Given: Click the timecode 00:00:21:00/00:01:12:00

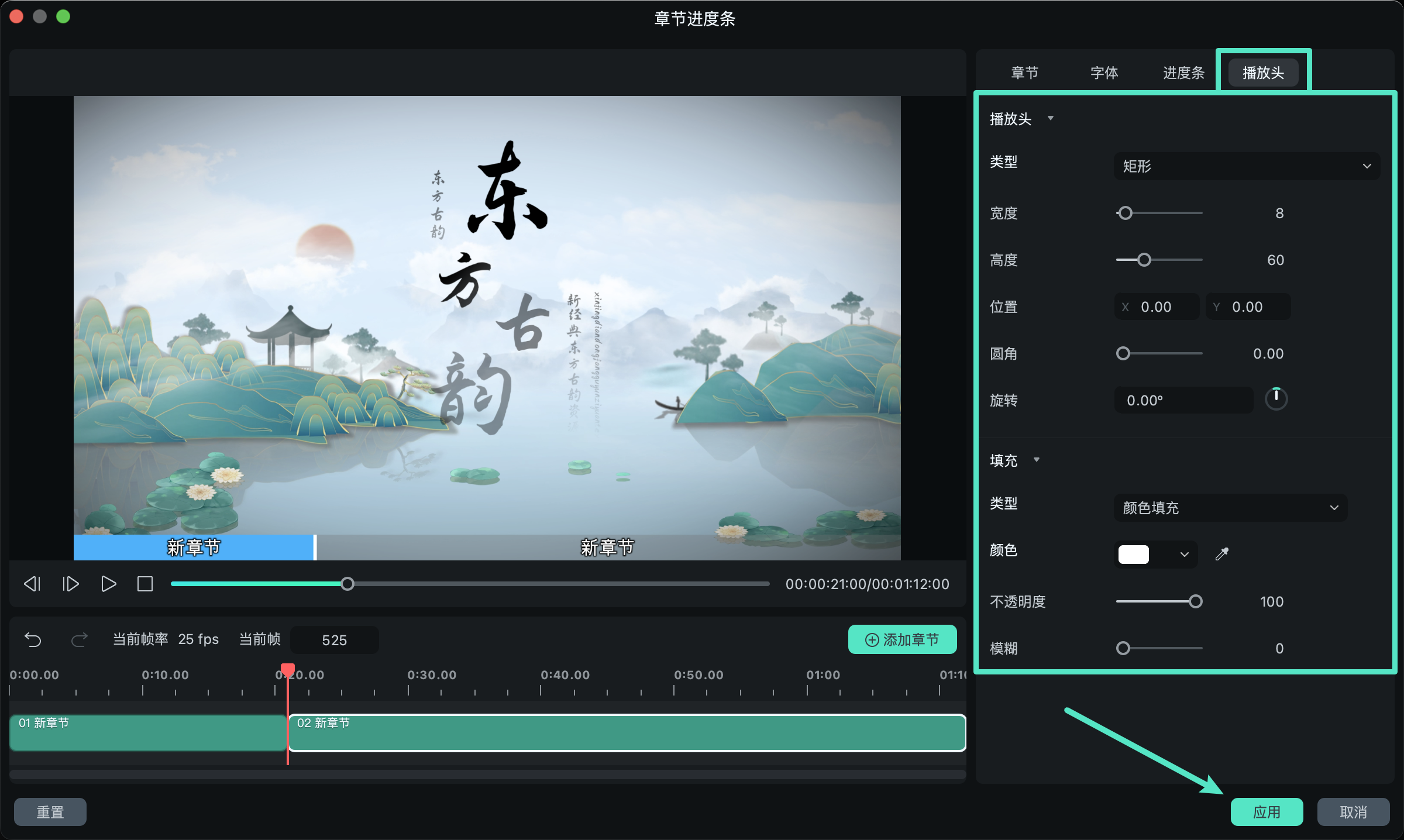Looking at the screenshot, I should tap(868, 584).
